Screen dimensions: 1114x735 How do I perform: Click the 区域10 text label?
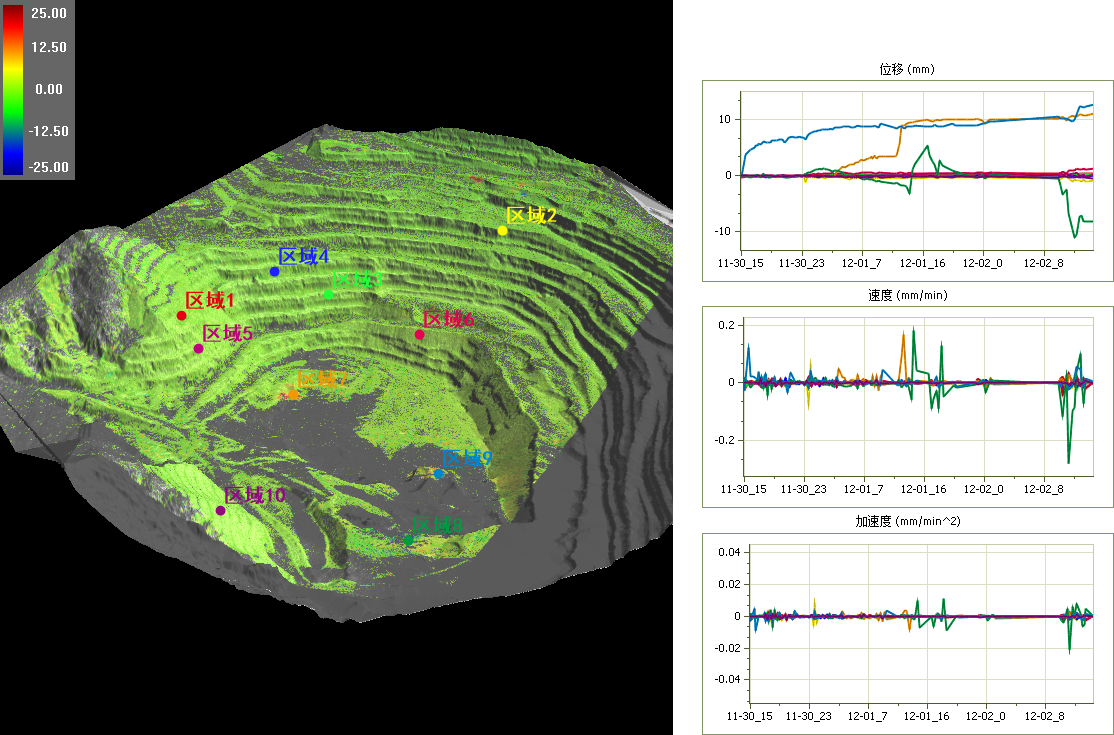pos(255,495)
